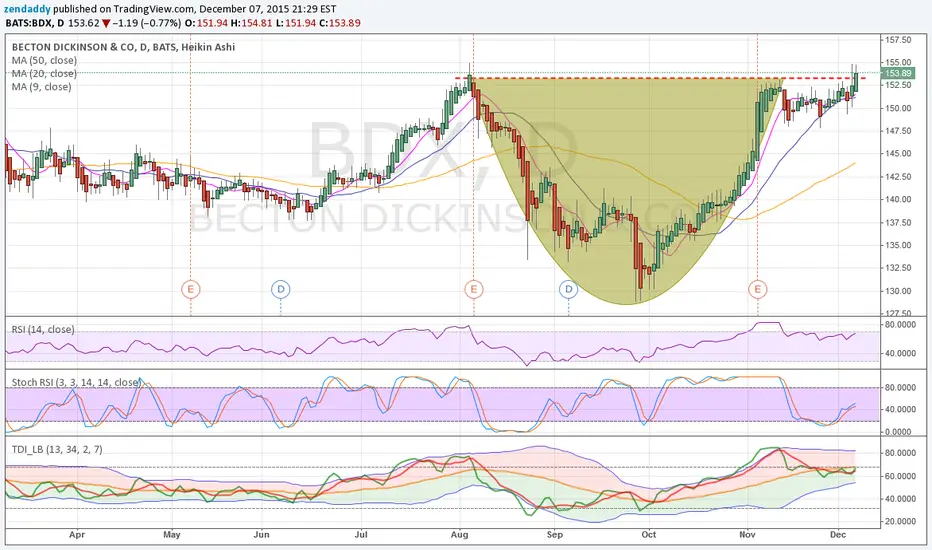The height and width of the screenshot is (550, 932).
Task: Click the 157.50 price axis label
Action: tap(898, 40)
